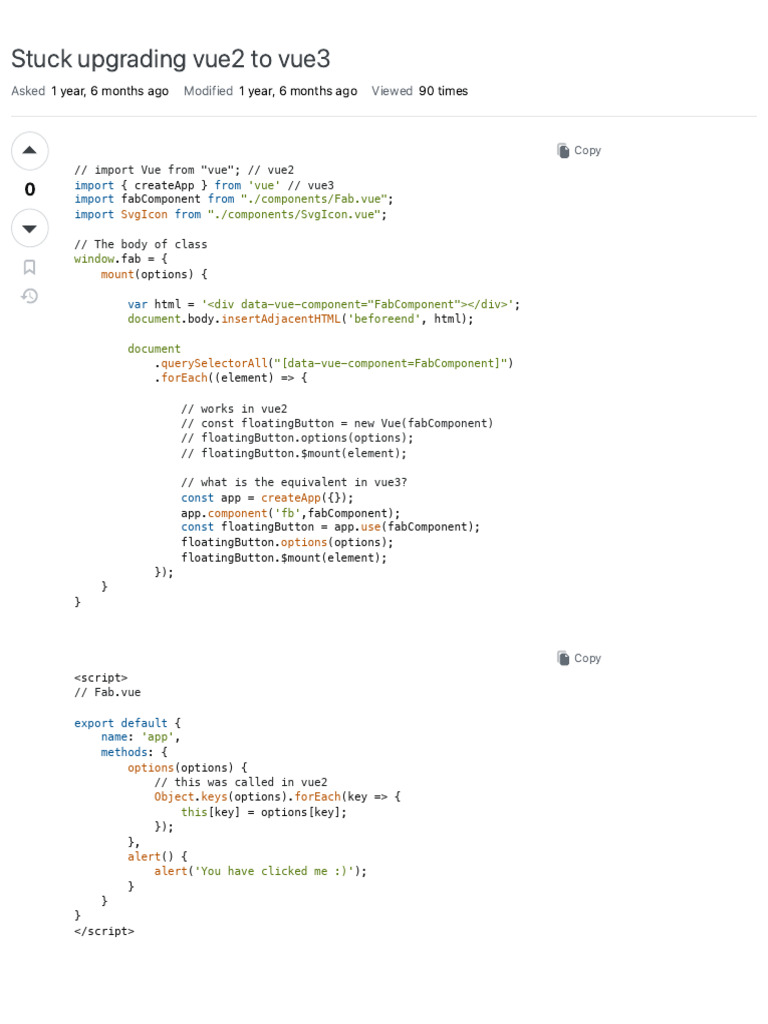Click the "alert() {" method line
The width and height of the screenshot is (768, 1024).
coord(157,856)
